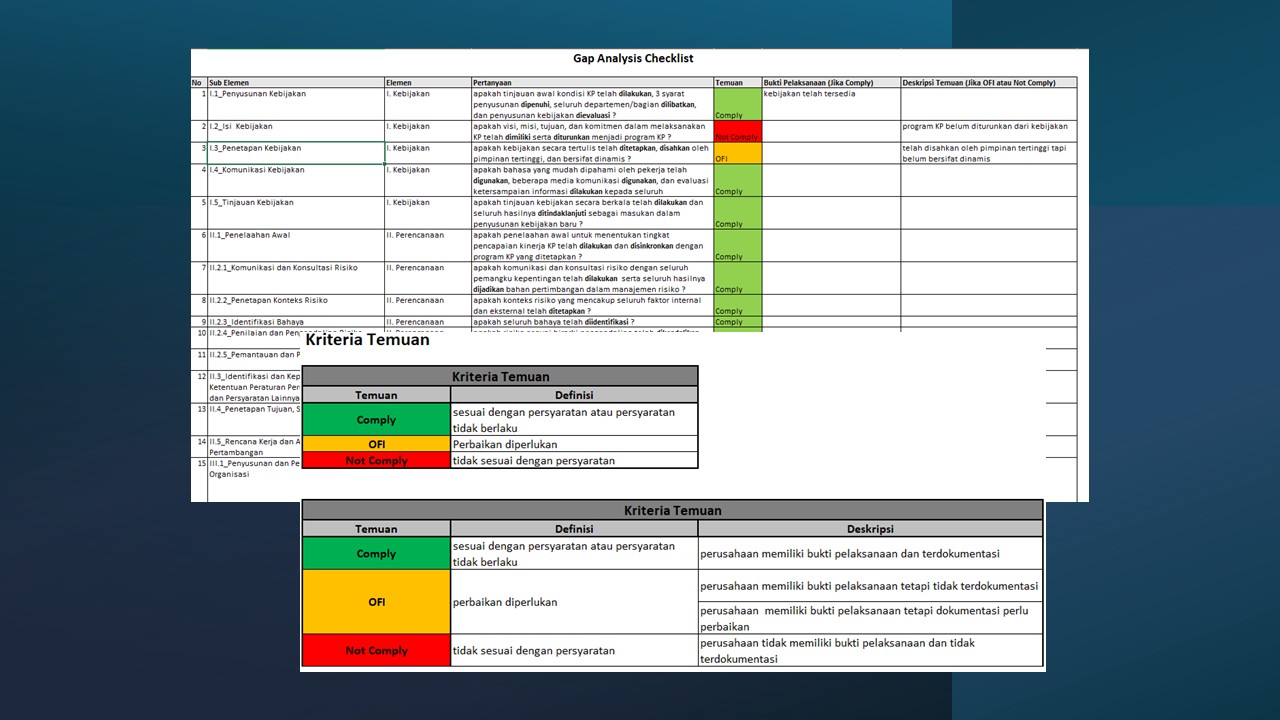The height and width of the screenshot is (720, 1280).
Task: Select the I.3_Penetapan Kebijakan cell
Action: 295,153
